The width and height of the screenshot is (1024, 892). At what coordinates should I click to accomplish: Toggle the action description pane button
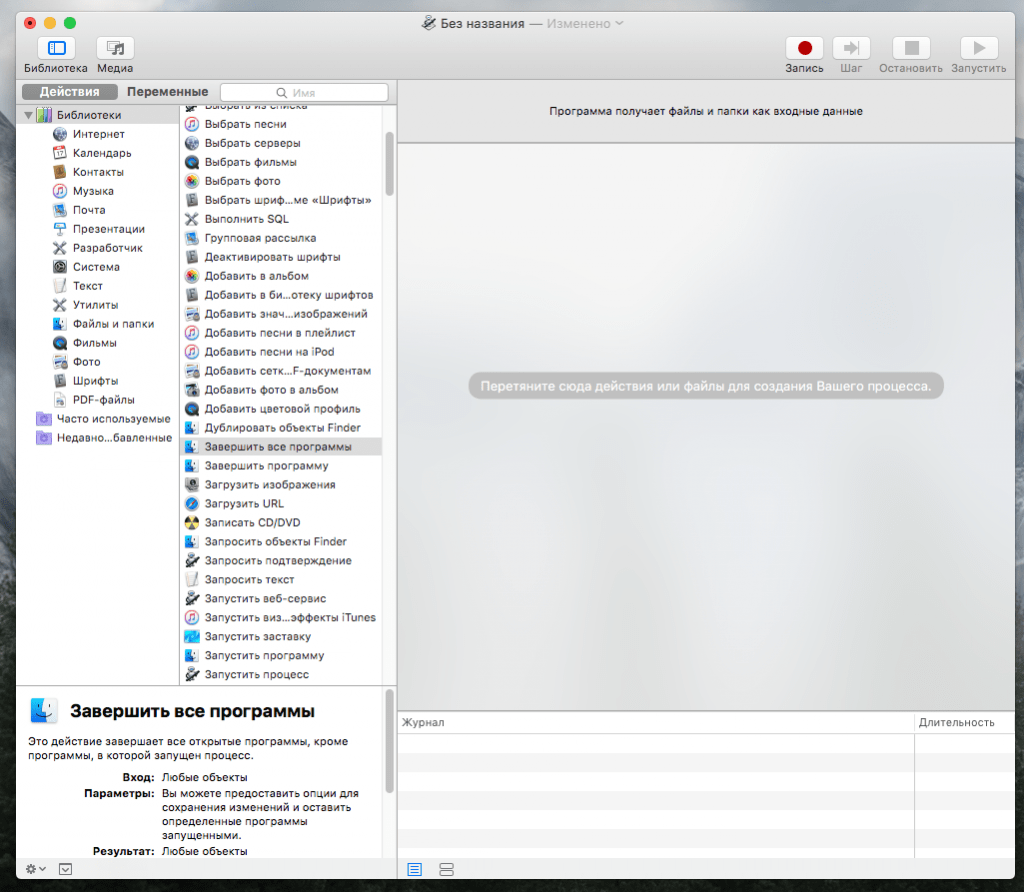click(65, 869)
